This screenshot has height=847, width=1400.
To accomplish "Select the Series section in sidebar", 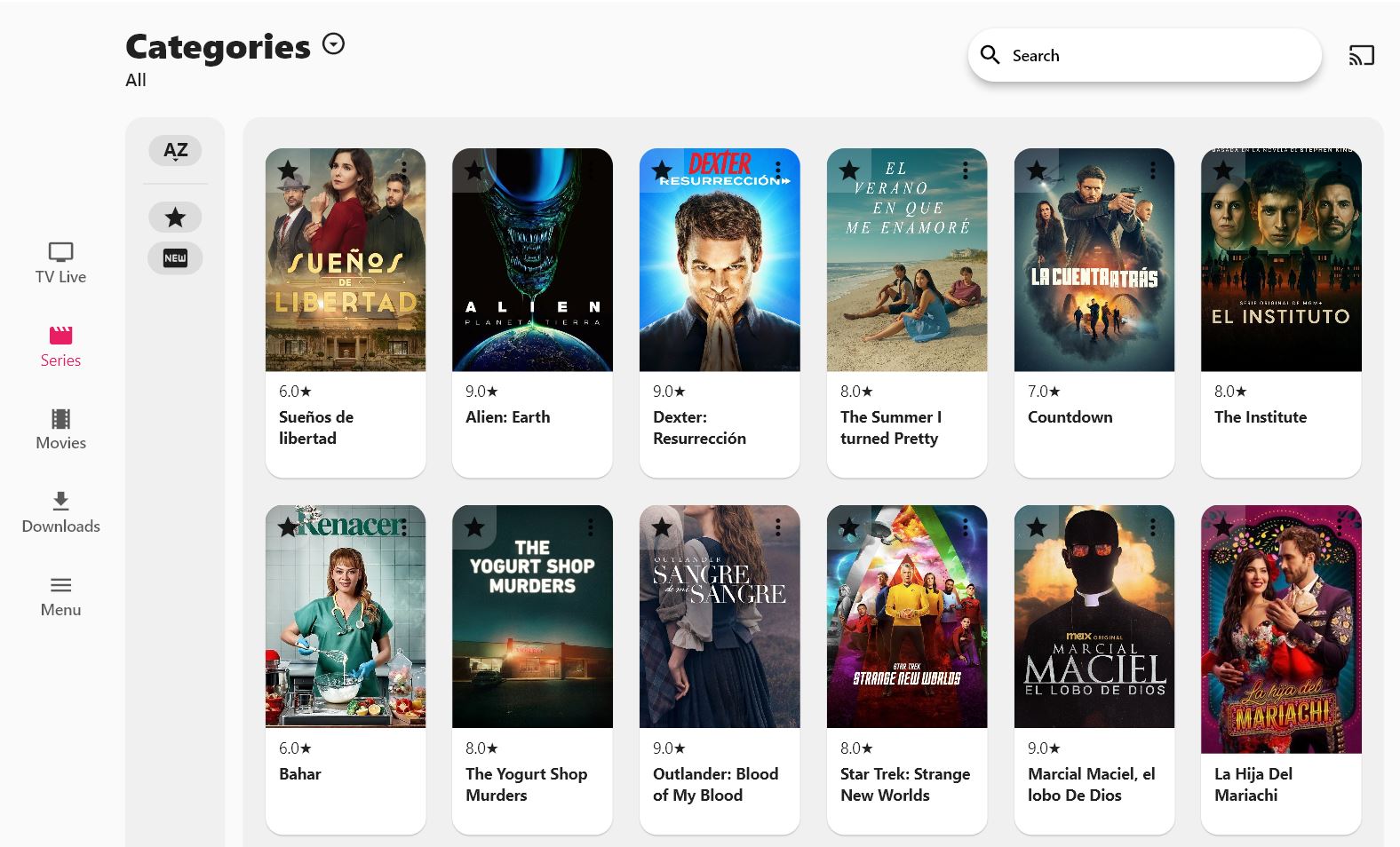I will (x=60, y=346).
